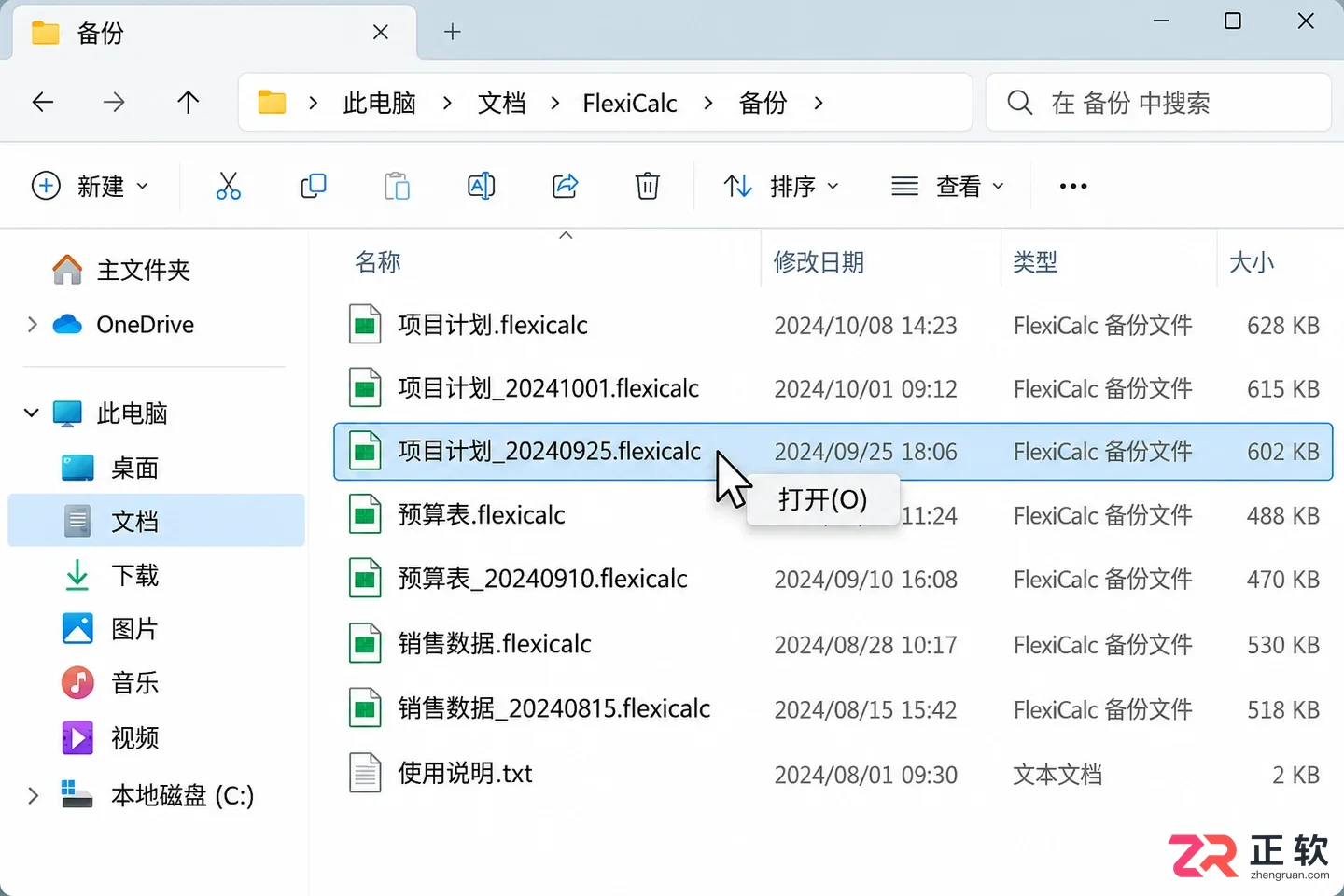This screenshot has height=896, width=1344.
Task: Open the three-dot more options menu
Action: pos(1073,186)
